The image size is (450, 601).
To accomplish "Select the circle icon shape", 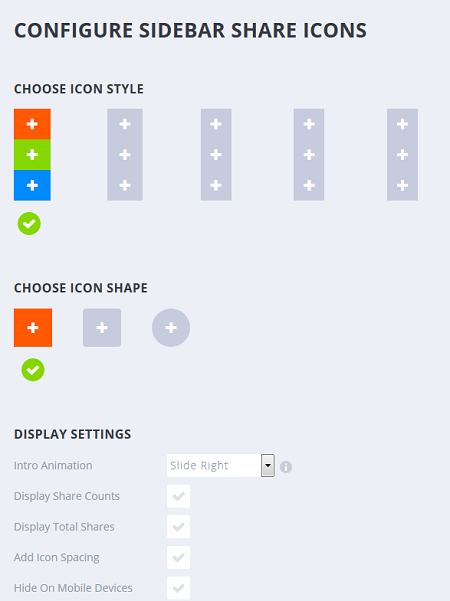I will (x=171, y=328).
